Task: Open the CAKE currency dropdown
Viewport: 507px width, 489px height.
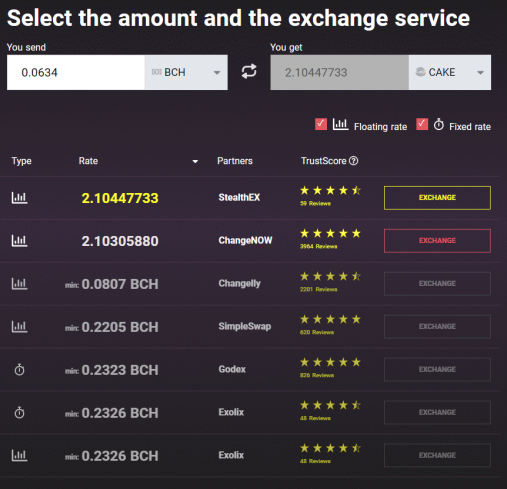Action: coord(450,72)
